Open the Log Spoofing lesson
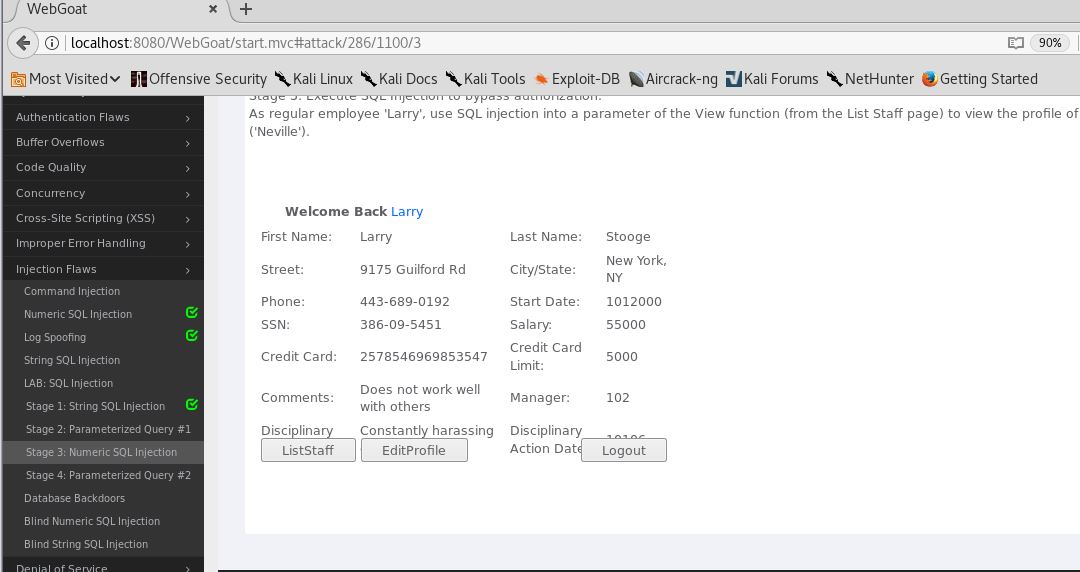 click(55, 338)
